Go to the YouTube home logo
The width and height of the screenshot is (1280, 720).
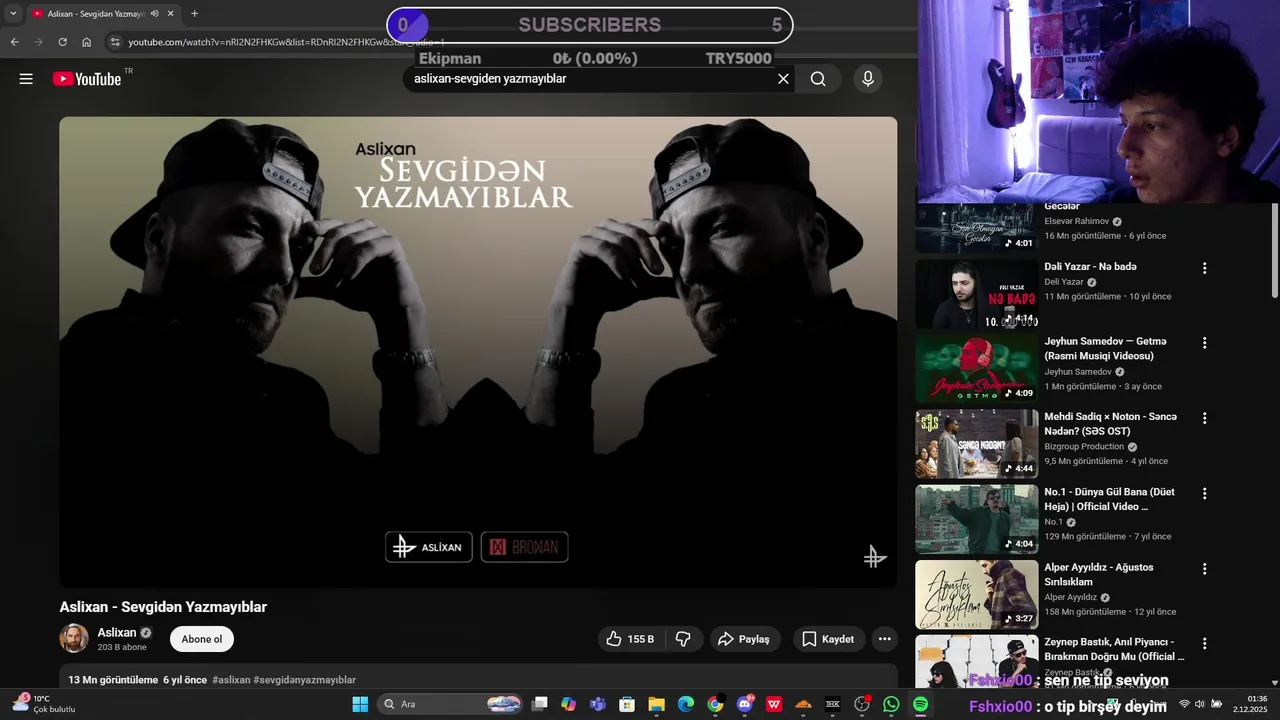(x=87, y=79)
